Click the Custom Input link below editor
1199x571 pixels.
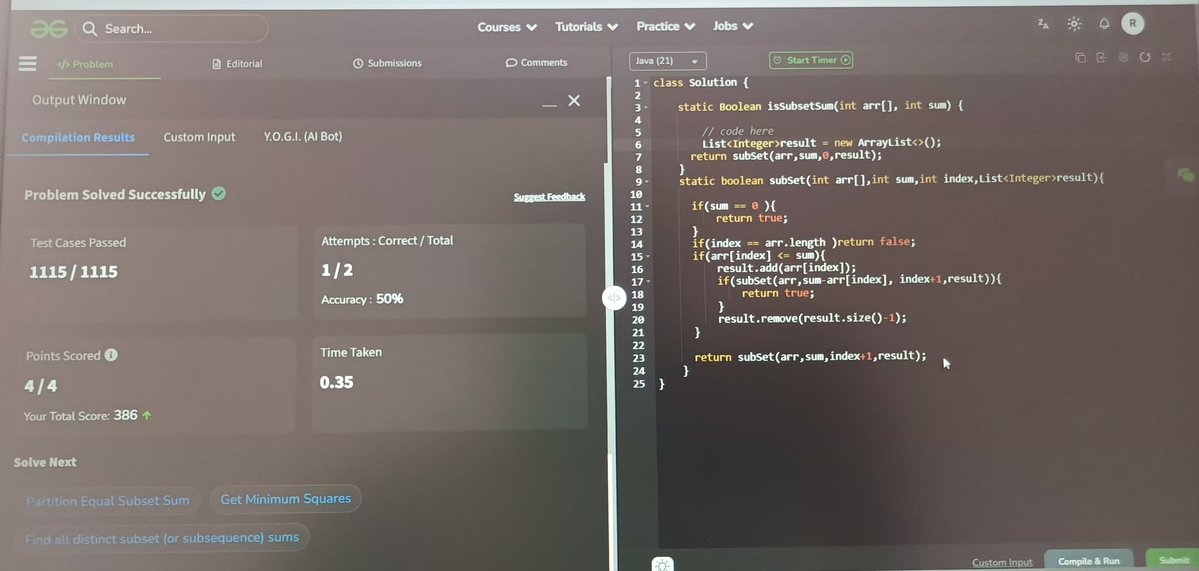pos(1002,562)
